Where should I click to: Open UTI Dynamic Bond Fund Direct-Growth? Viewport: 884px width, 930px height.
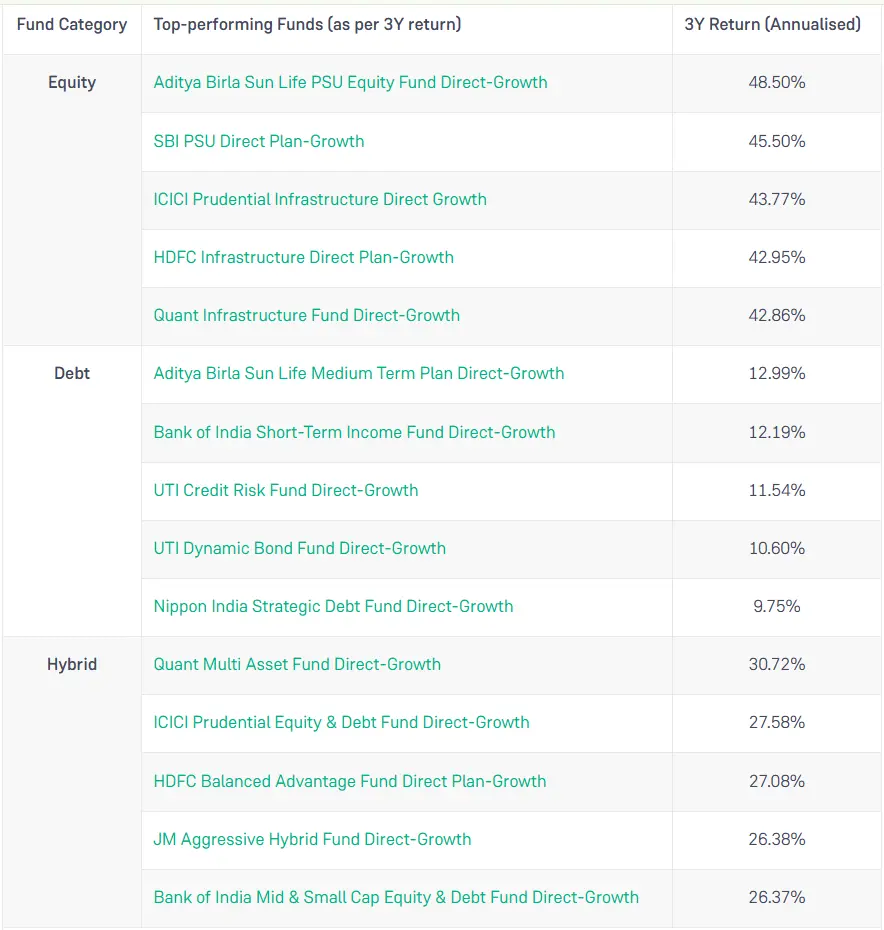[299, 548]
